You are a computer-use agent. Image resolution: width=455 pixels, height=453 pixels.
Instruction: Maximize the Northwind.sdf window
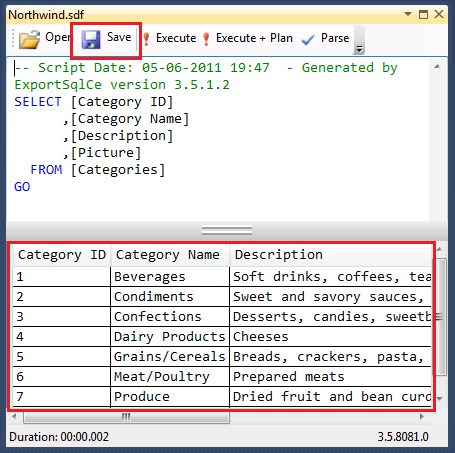(423, 14)
